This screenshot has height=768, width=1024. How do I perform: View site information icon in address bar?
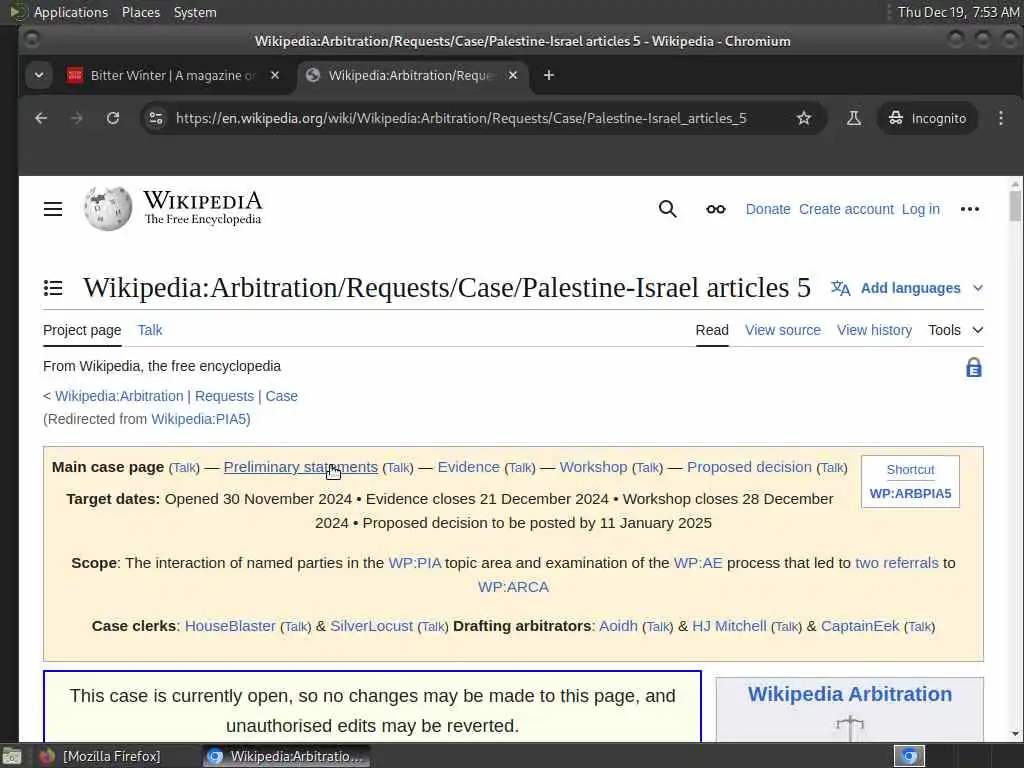[156, 118]
